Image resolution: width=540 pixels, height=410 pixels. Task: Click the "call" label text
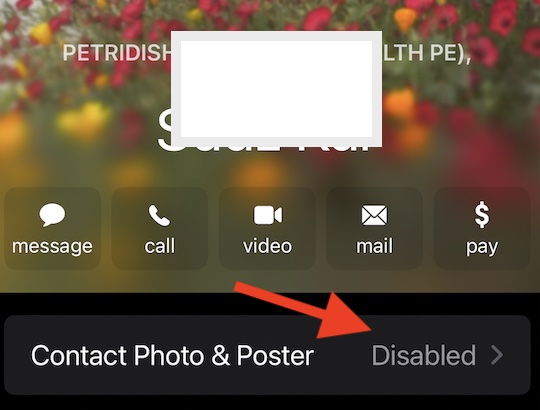point(159,246)
